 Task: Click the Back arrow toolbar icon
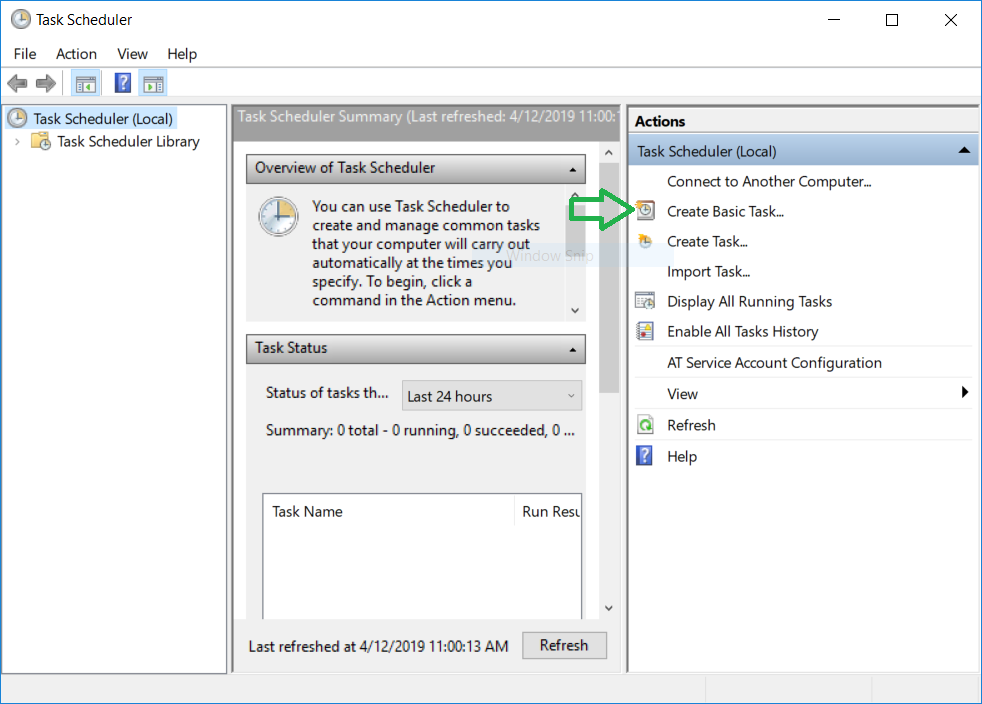(x=17, y=84)
